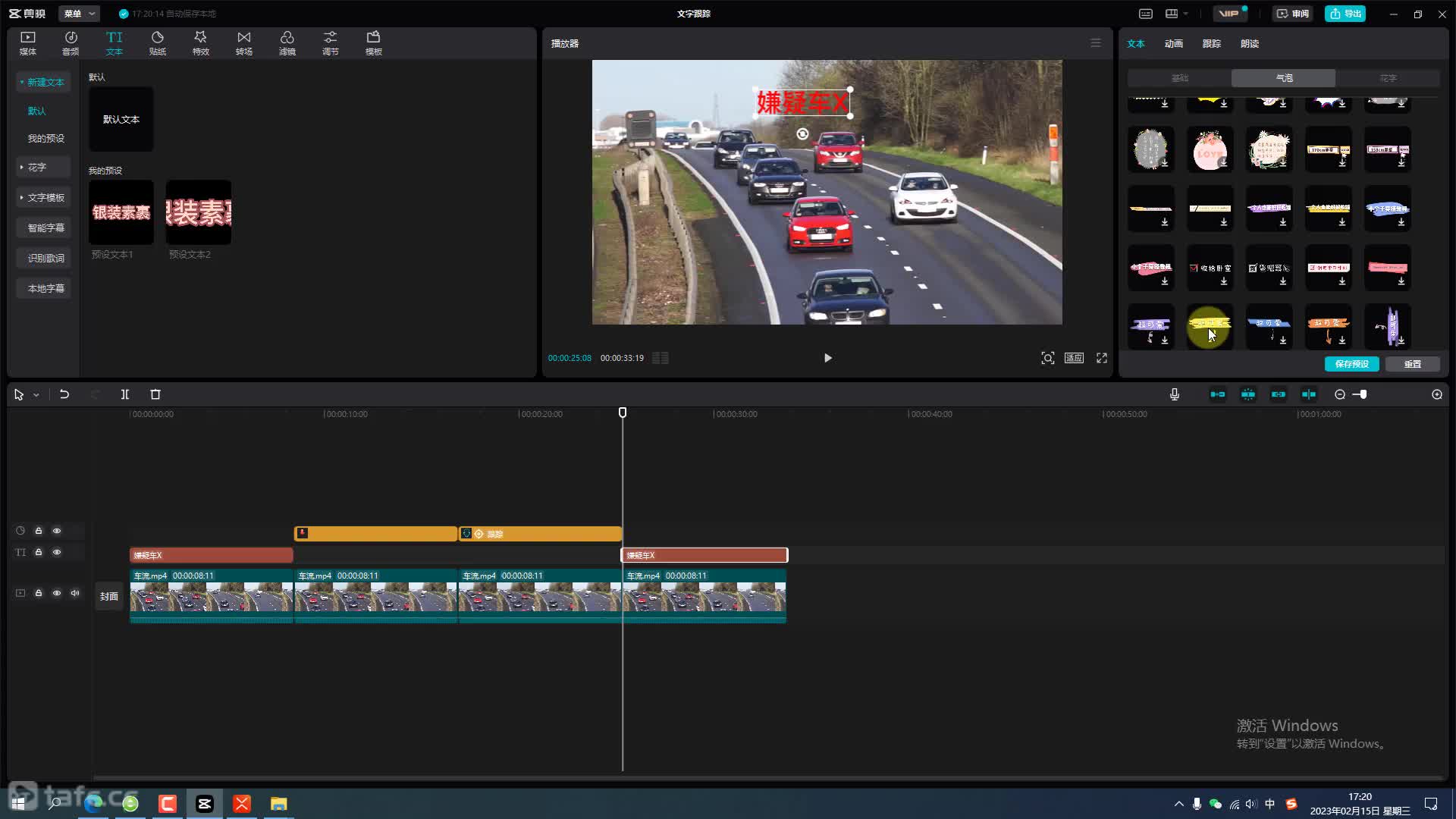Lock the sticker track
Image resolution: width=1456 pixels, height=819 pixels.
click(x=39, y=531)
